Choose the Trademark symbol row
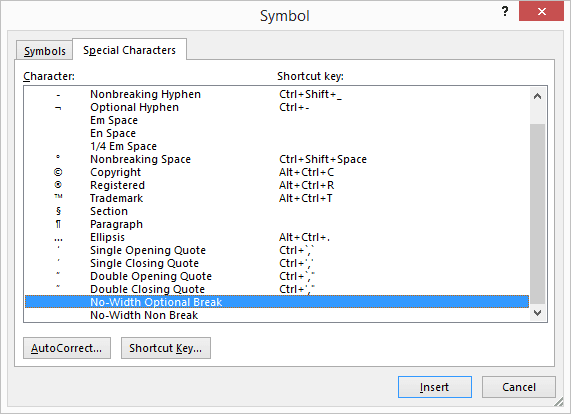The image size is (571, 414). tap(277, 198)
